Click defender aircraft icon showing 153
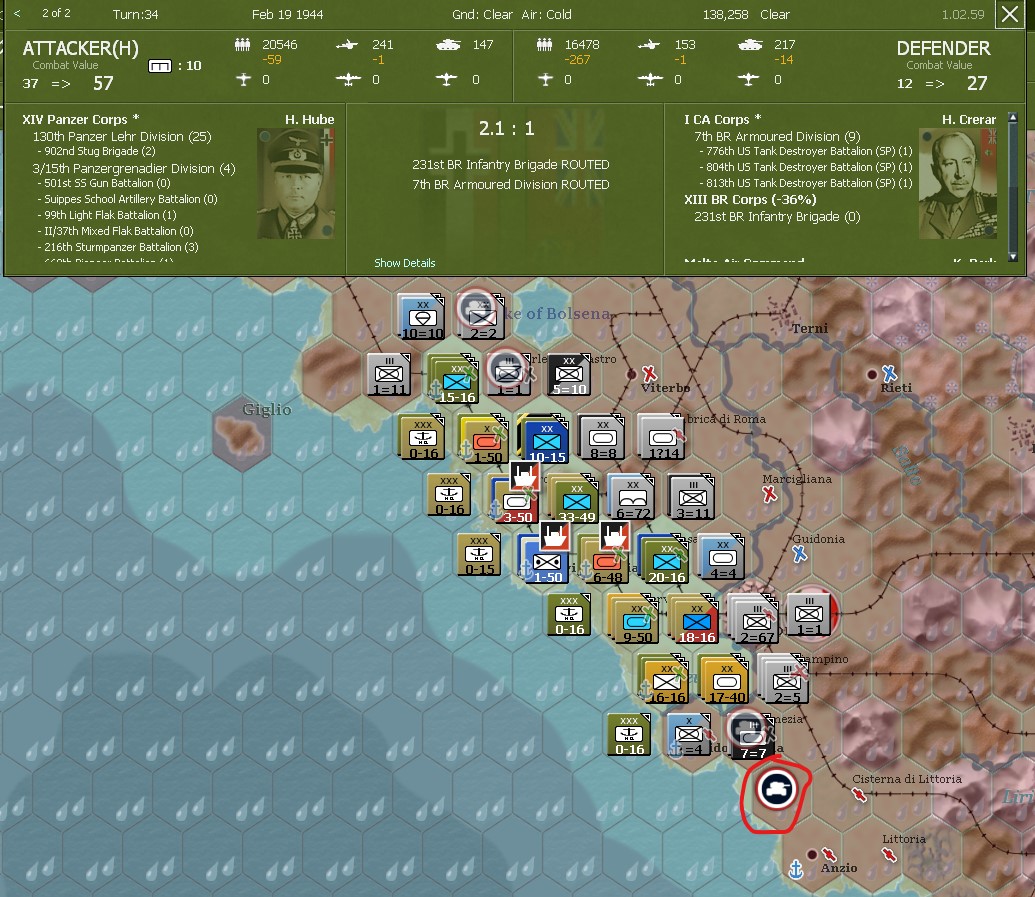The image size is (1035, 897). point(649,45)
